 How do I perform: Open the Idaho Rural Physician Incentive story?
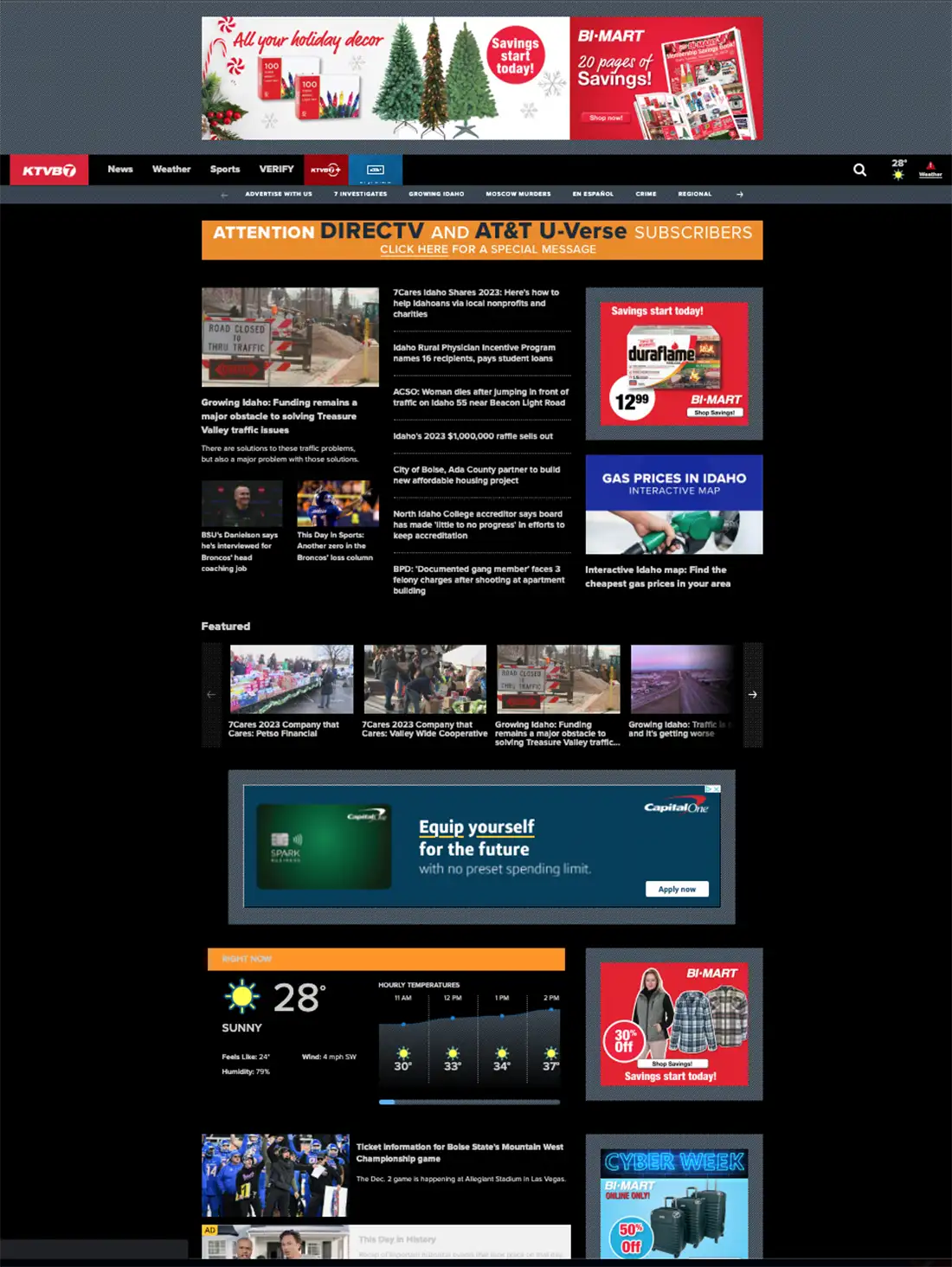click(474, 353)
